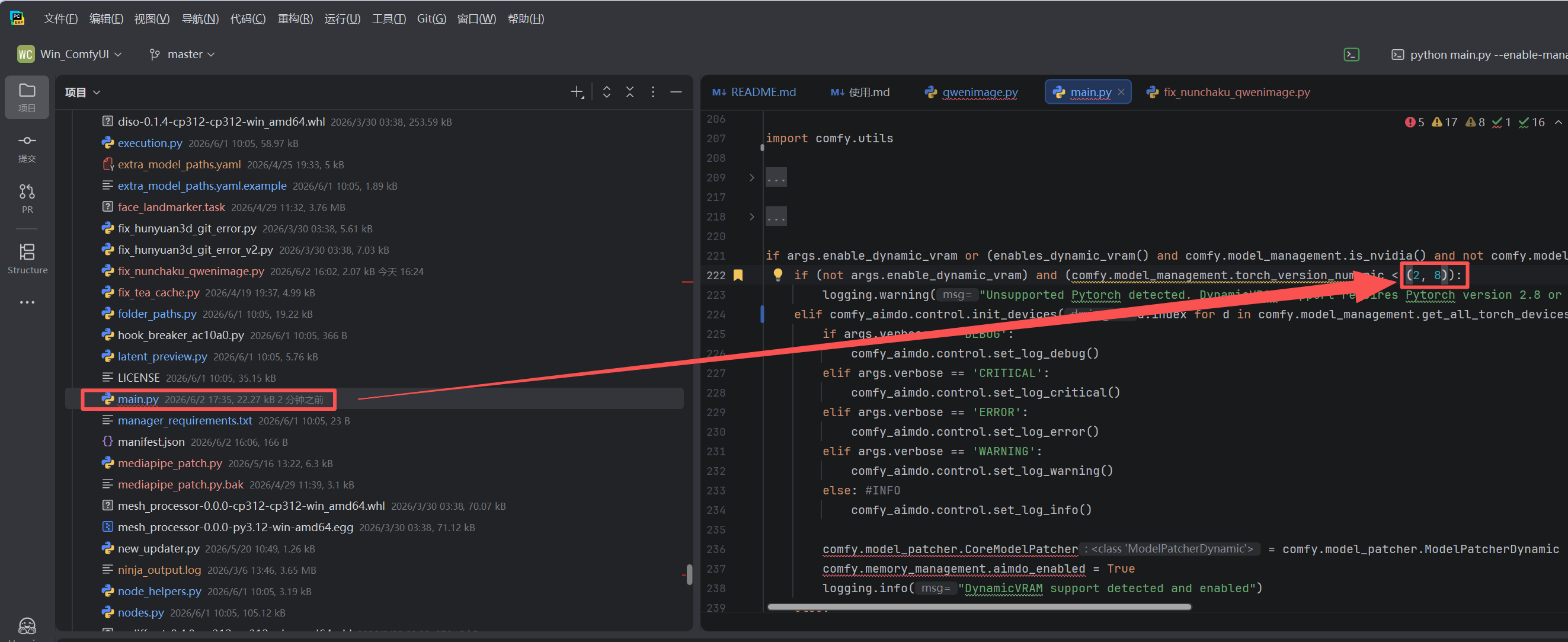Click the WC project badge icon
This screenshot has height=642, width=1568.
point(25,54)
